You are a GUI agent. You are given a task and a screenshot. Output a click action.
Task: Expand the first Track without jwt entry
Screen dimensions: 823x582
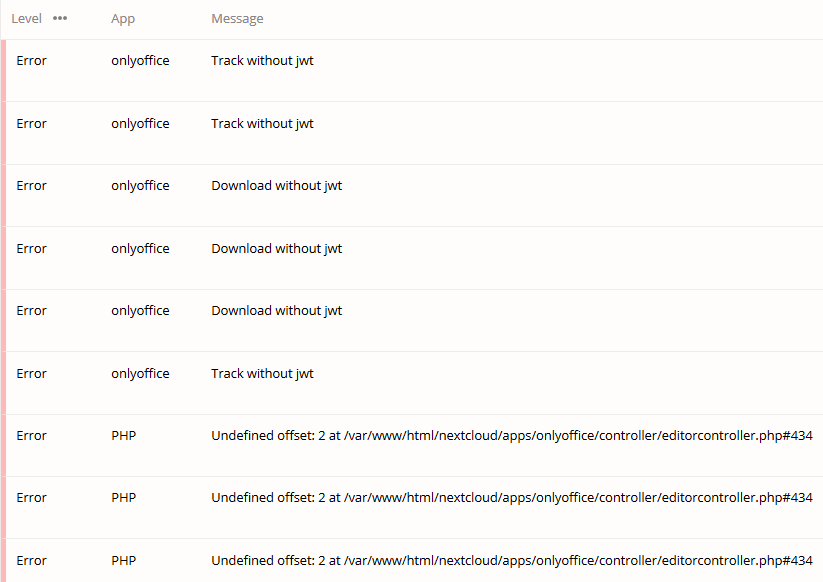[262, 60]
